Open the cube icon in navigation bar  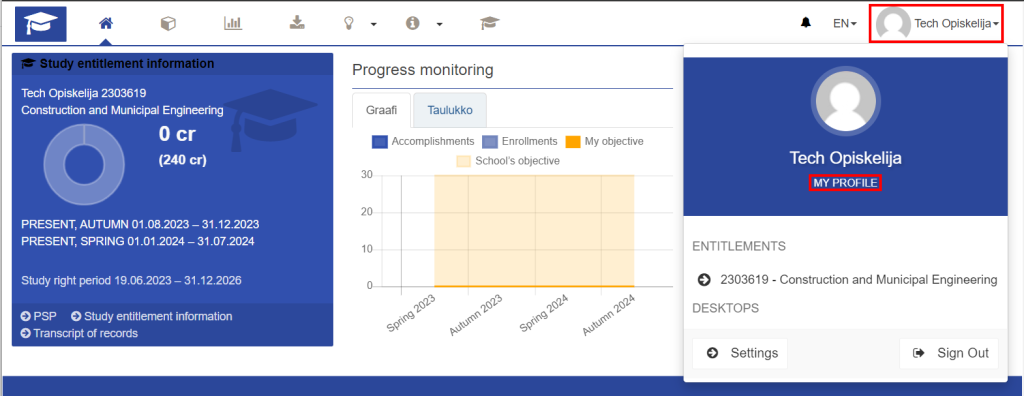pyautogui.click(x=168, y=24)
